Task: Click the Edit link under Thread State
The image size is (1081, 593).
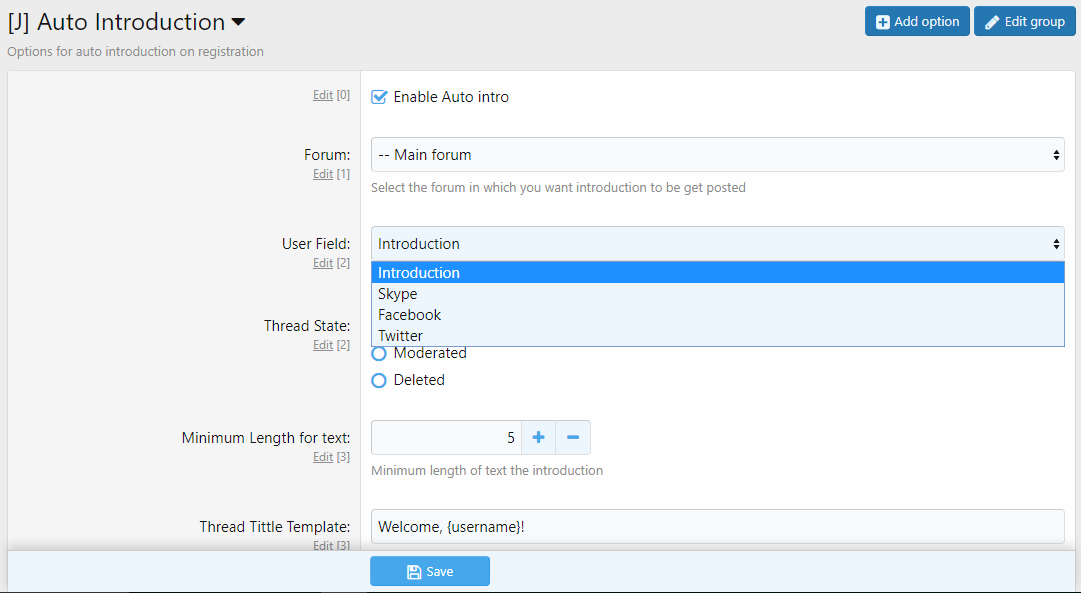Action: click(x=322, y=345)
